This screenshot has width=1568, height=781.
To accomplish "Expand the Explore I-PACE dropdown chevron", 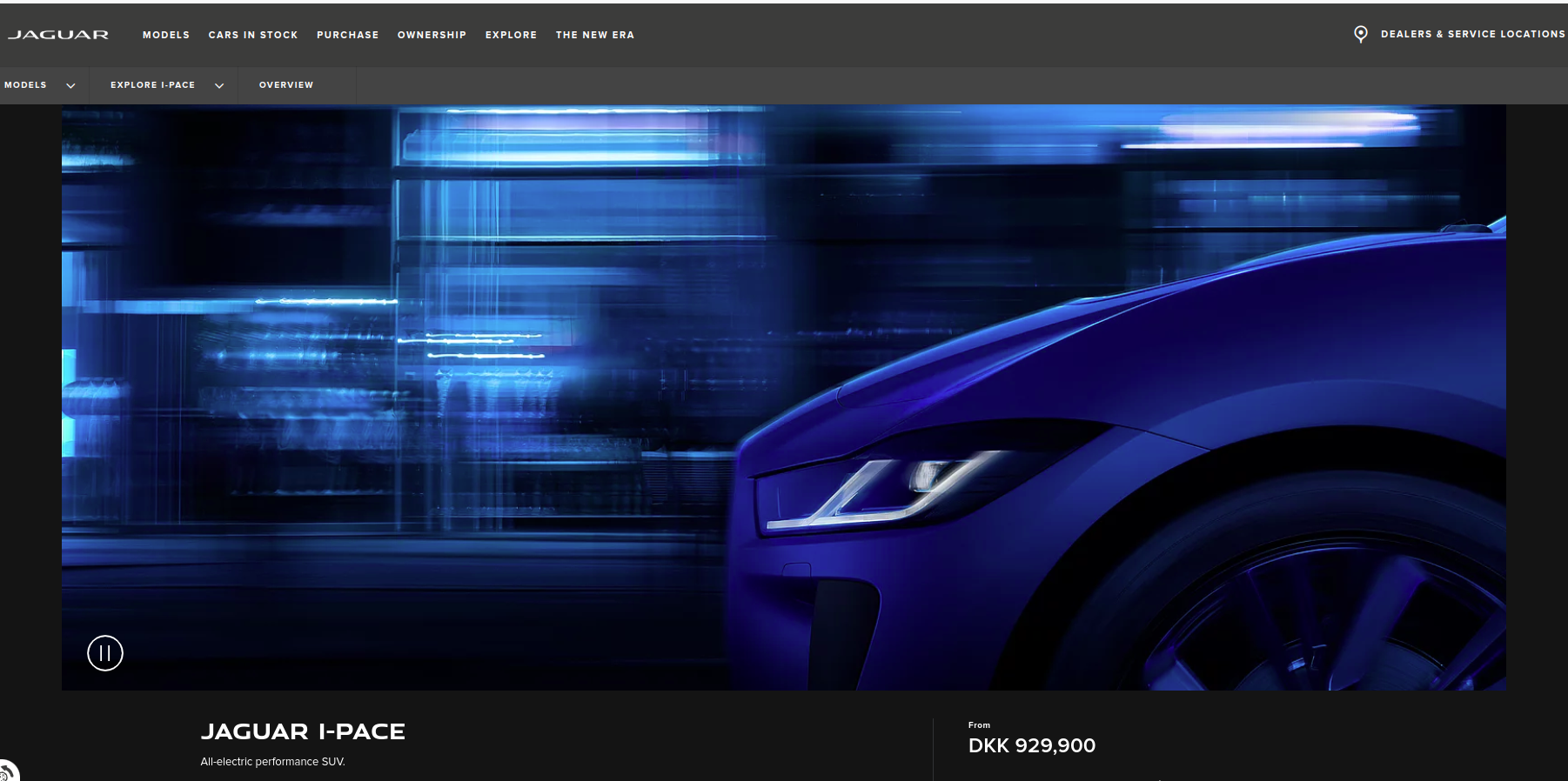I will pos(219,85).
